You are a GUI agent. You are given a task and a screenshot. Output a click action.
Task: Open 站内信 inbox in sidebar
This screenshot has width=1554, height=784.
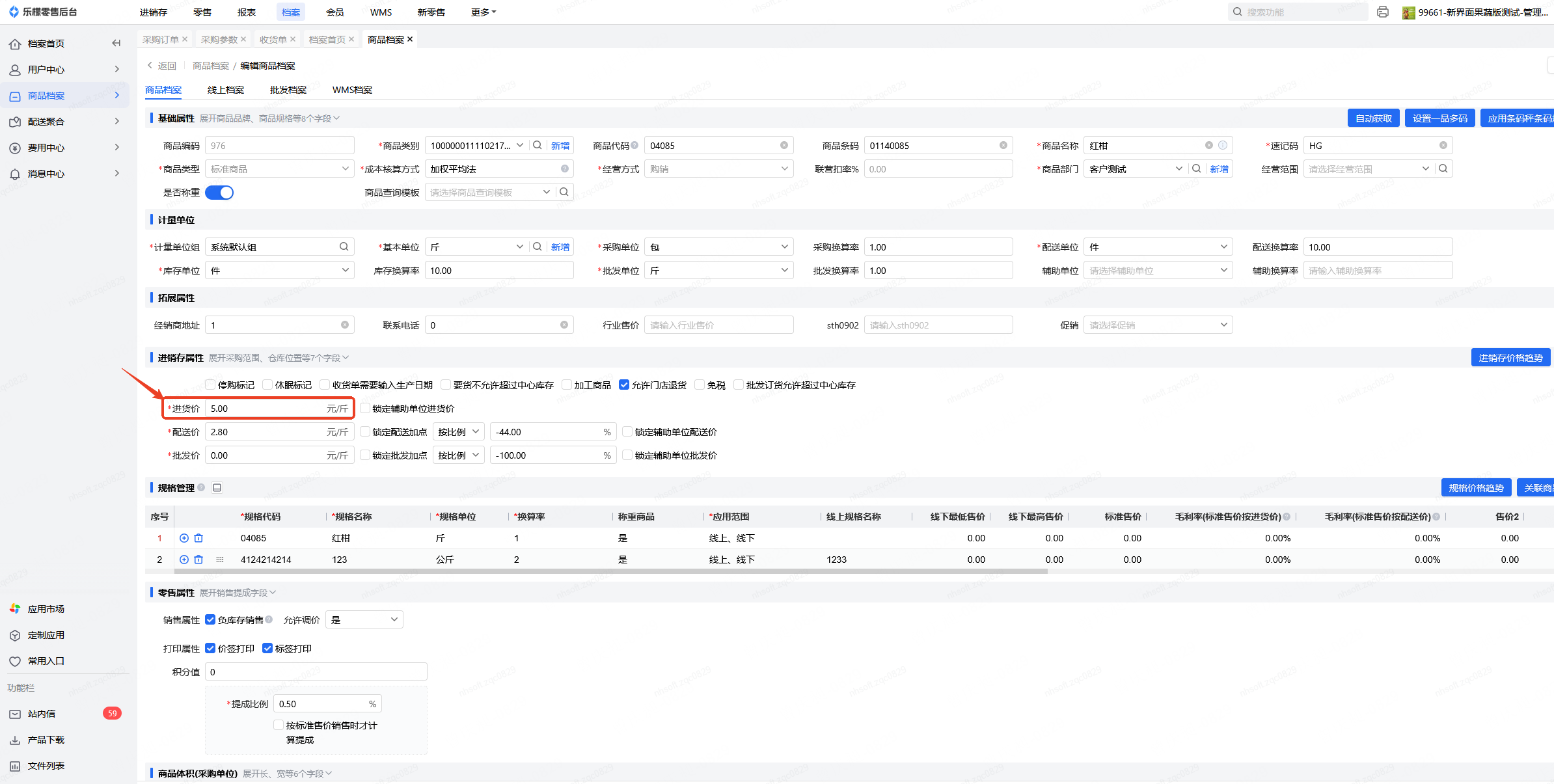(x=42, y=714)
